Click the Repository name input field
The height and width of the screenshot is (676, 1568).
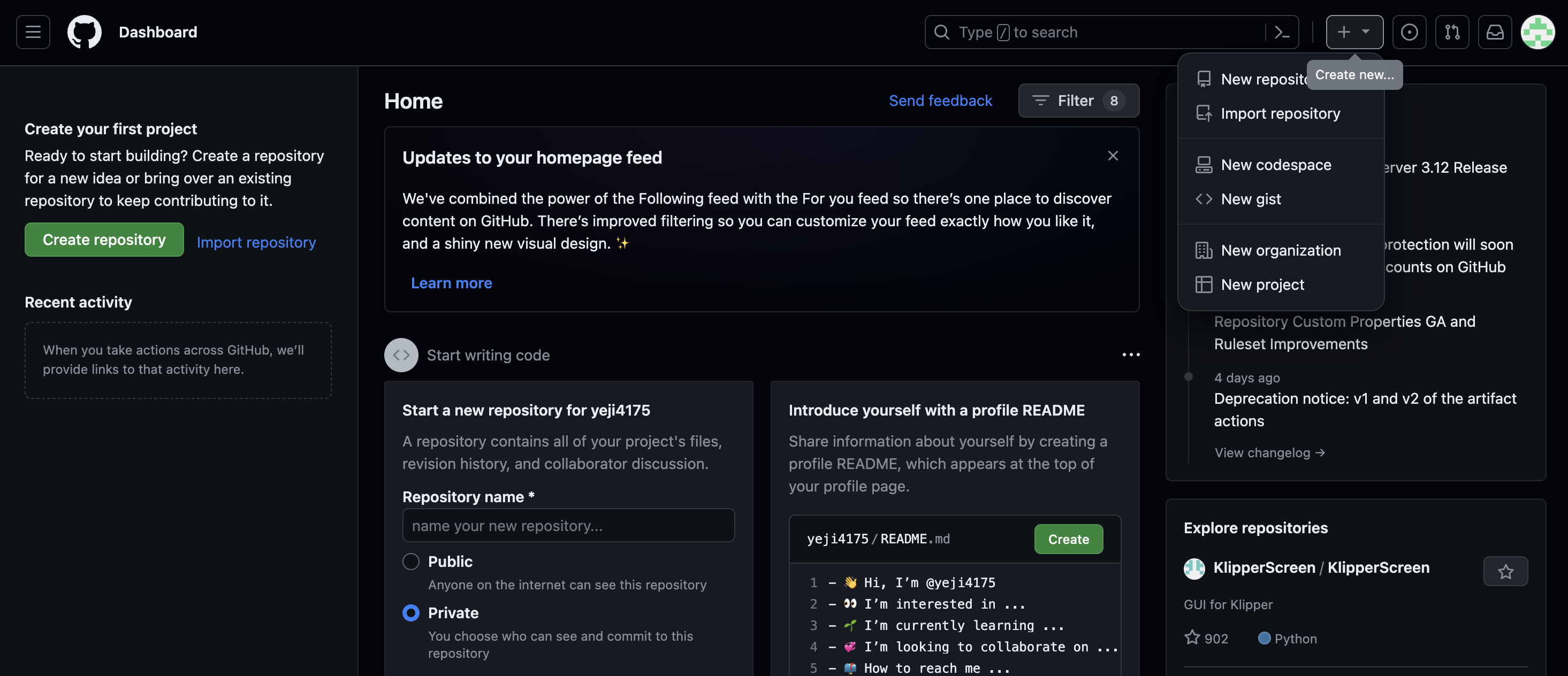click(568, 525)
